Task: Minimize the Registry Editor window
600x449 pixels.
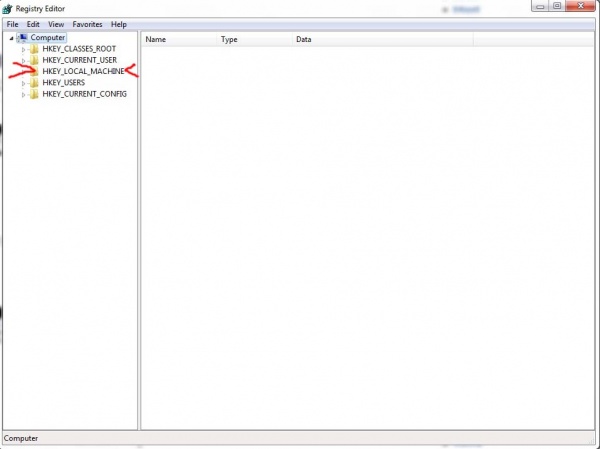Action: click(x=541, y=6)
